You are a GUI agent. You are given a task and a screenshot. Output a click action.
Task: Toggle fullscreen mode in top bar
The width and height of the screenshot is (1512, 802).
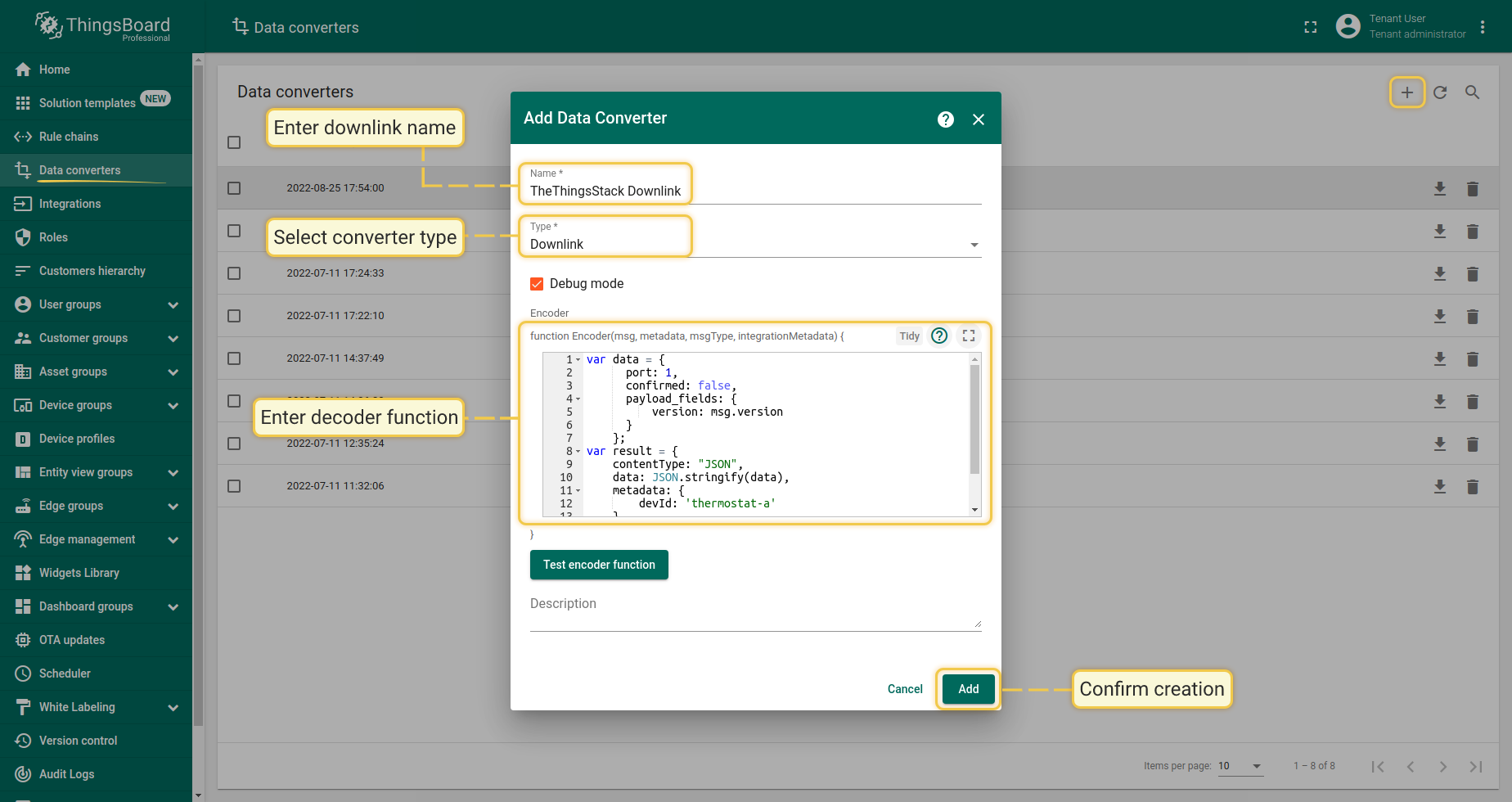(1311, 27)
